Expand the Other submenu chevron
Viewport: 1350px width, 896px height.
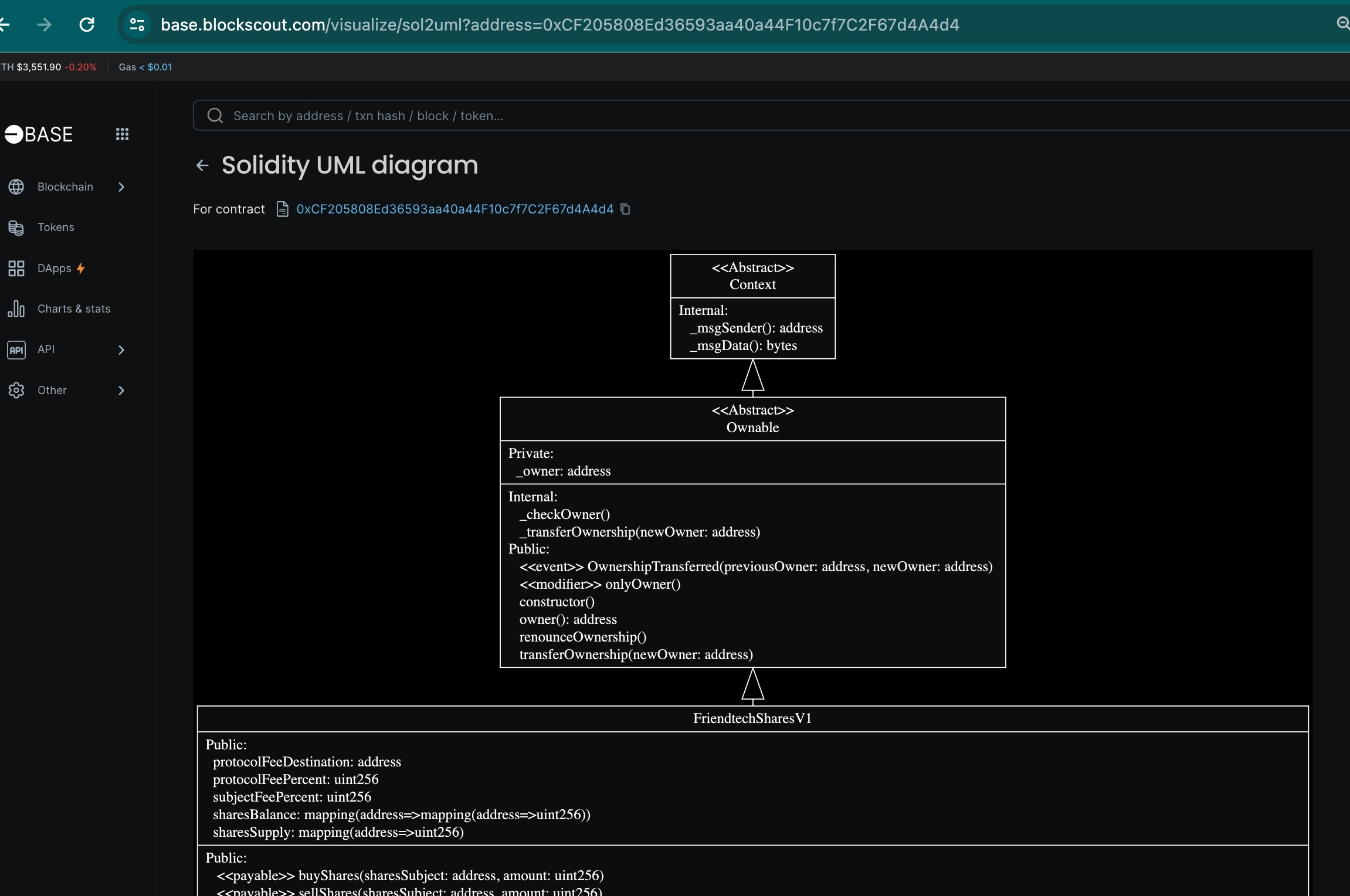121,391
